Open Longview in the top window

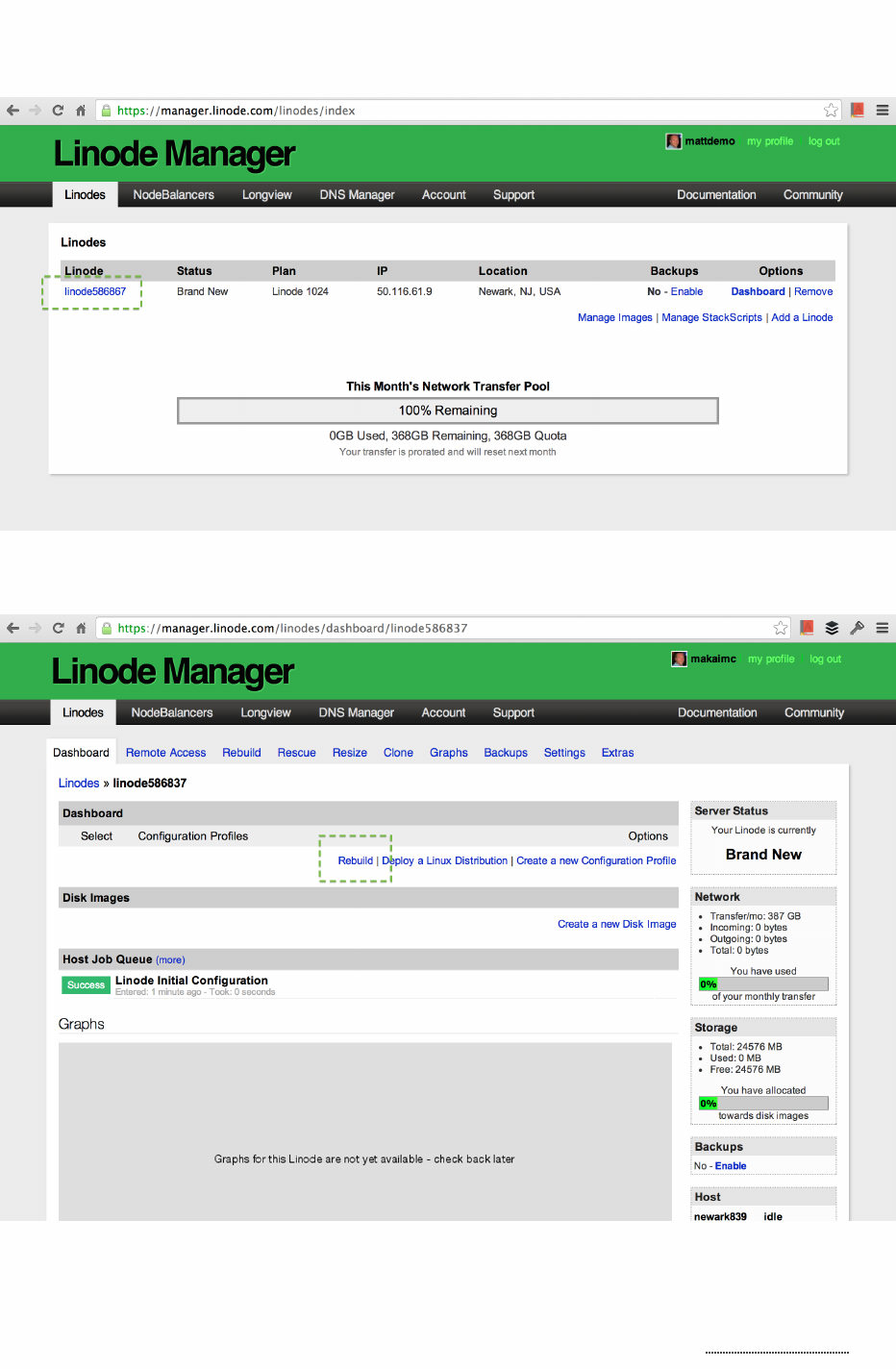tap(267, 195)
